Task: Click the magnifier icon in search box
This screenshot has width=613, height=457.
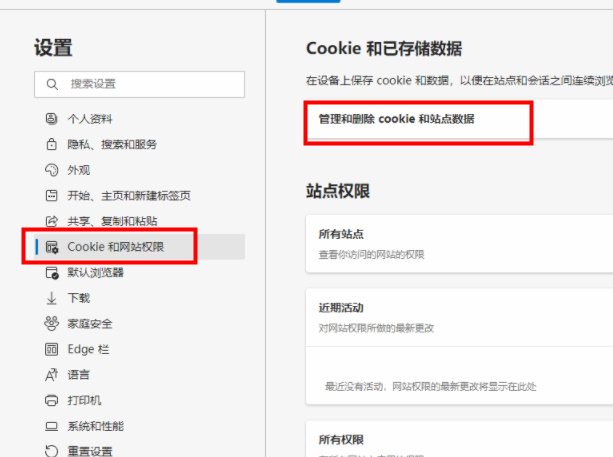Action: pos(52,84)
